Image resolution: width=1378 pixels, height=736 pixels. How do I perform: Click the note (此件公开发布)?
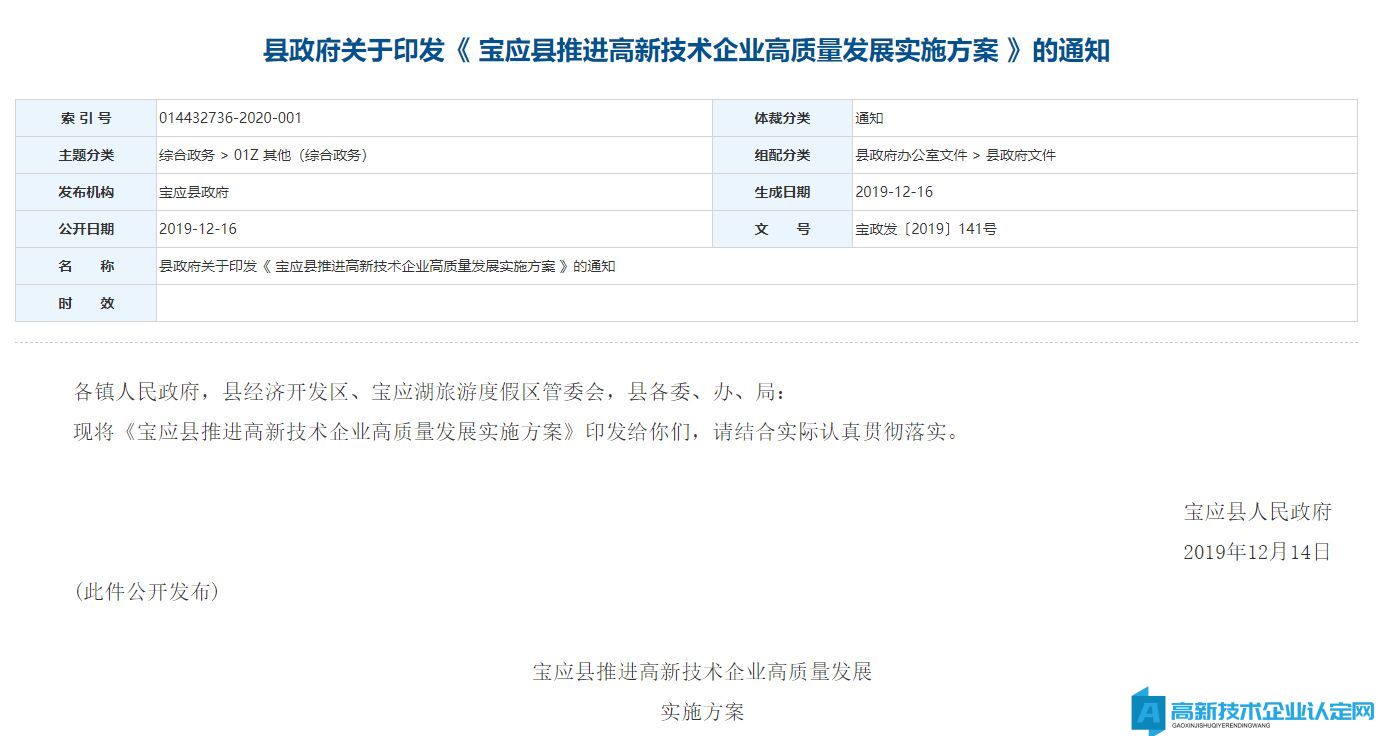147,592
